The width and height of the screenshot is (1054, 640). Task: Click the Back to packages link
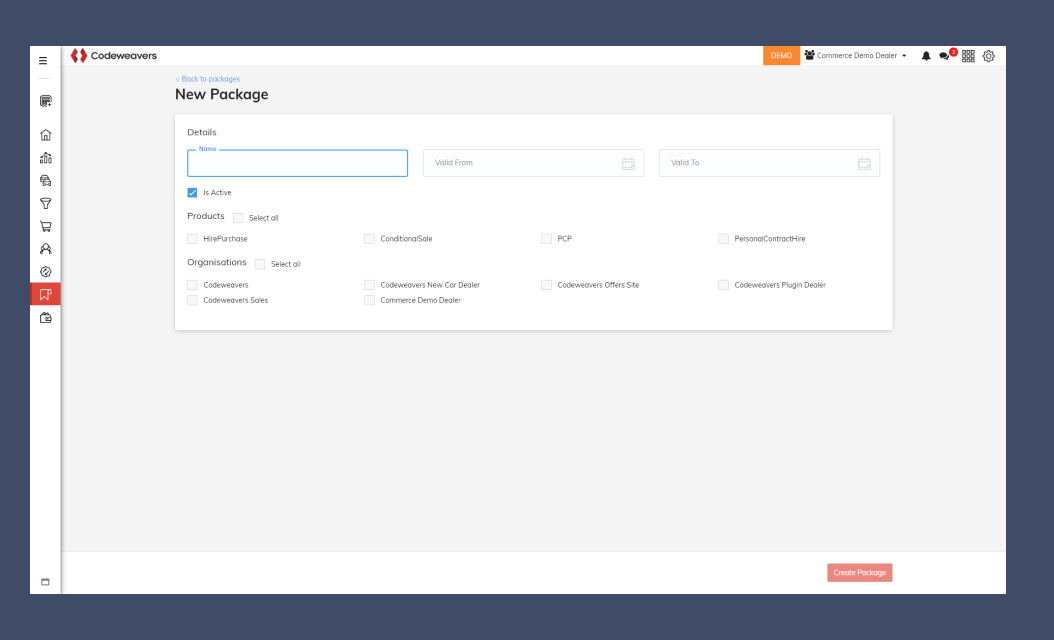[x=208, y=79]
